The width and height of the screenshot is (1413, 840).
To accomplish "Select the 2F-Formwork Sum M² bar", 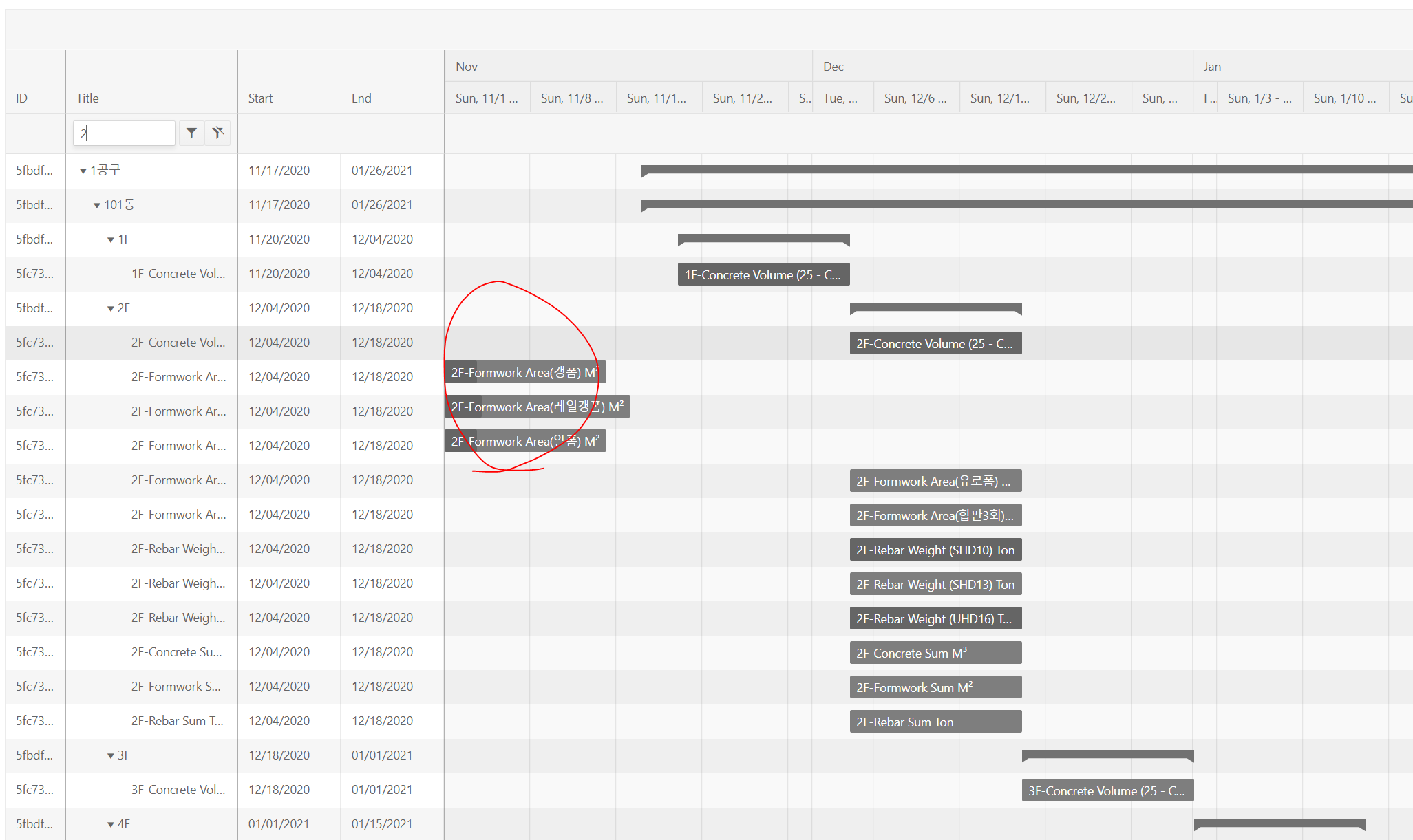I will [935, 687].
